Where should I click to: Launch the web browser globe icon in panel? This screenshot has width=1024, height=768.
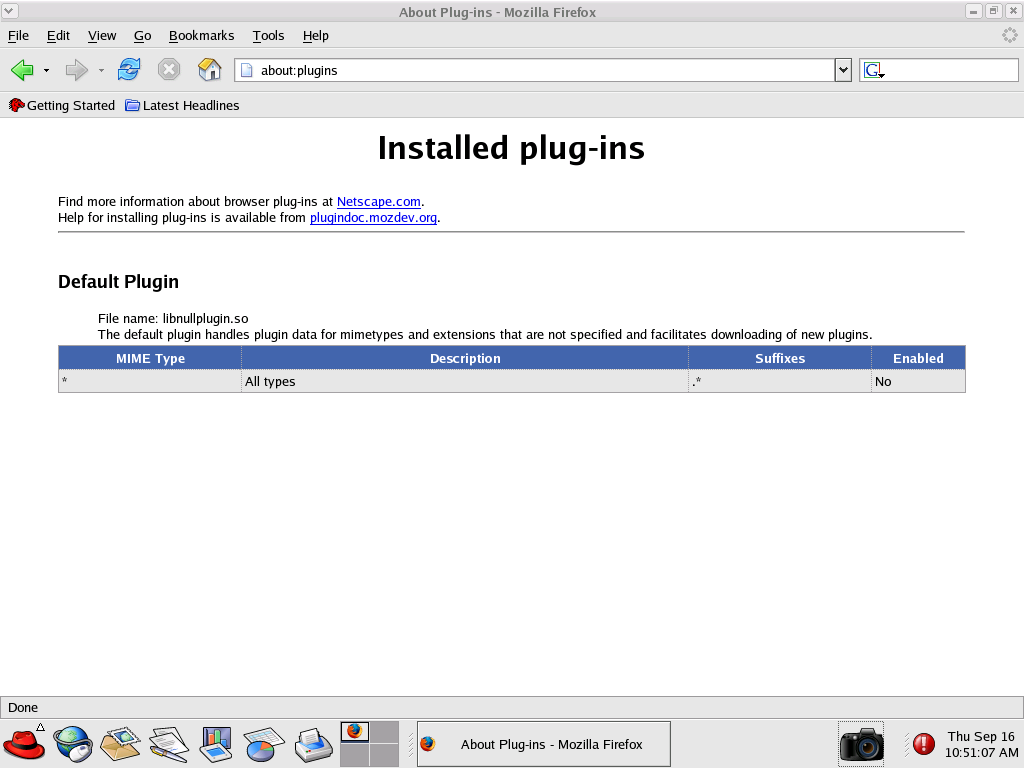click(72, 744)
